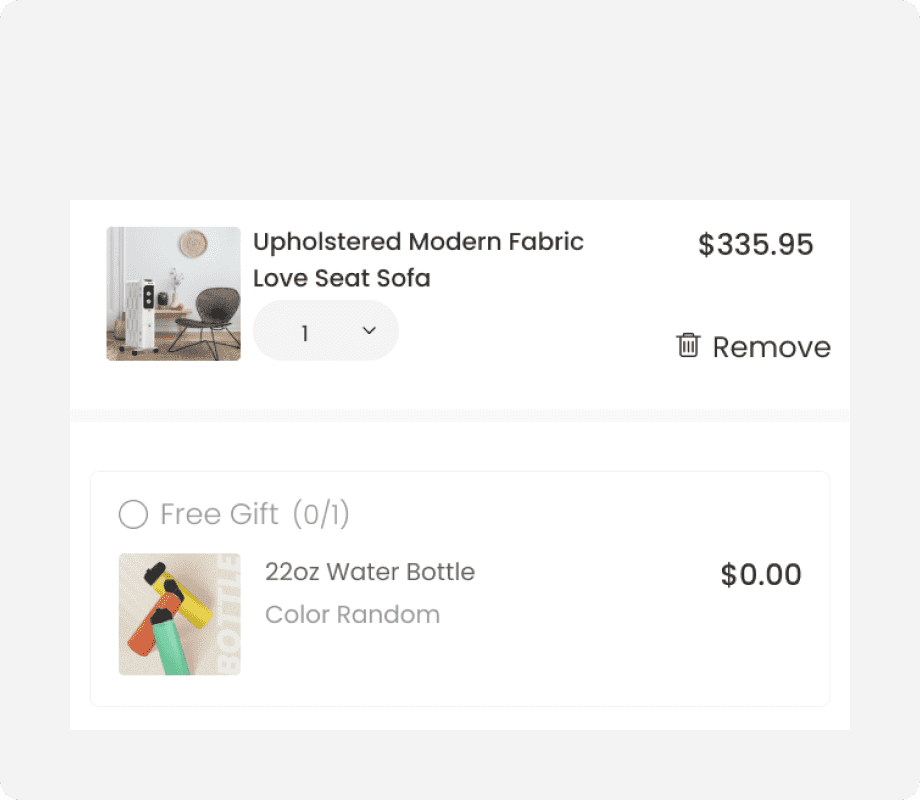Screen dimensions: 920x800
Task: Click the BOTTLE text on the gift image
Action: (228, 614)
